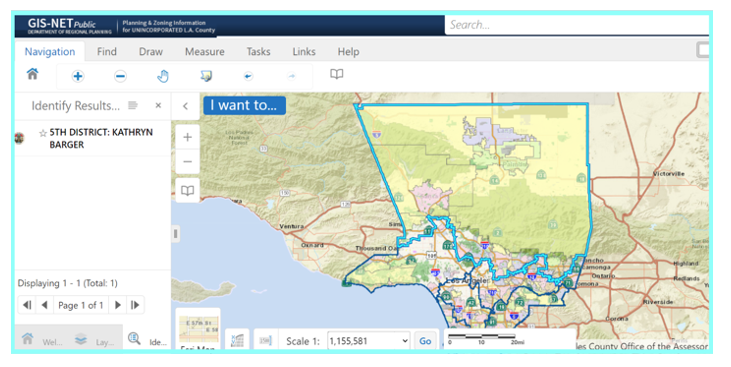Open the bookmarks book icon in toolbar
Screen dimensions: 731x367
click(x=337, y=74)
